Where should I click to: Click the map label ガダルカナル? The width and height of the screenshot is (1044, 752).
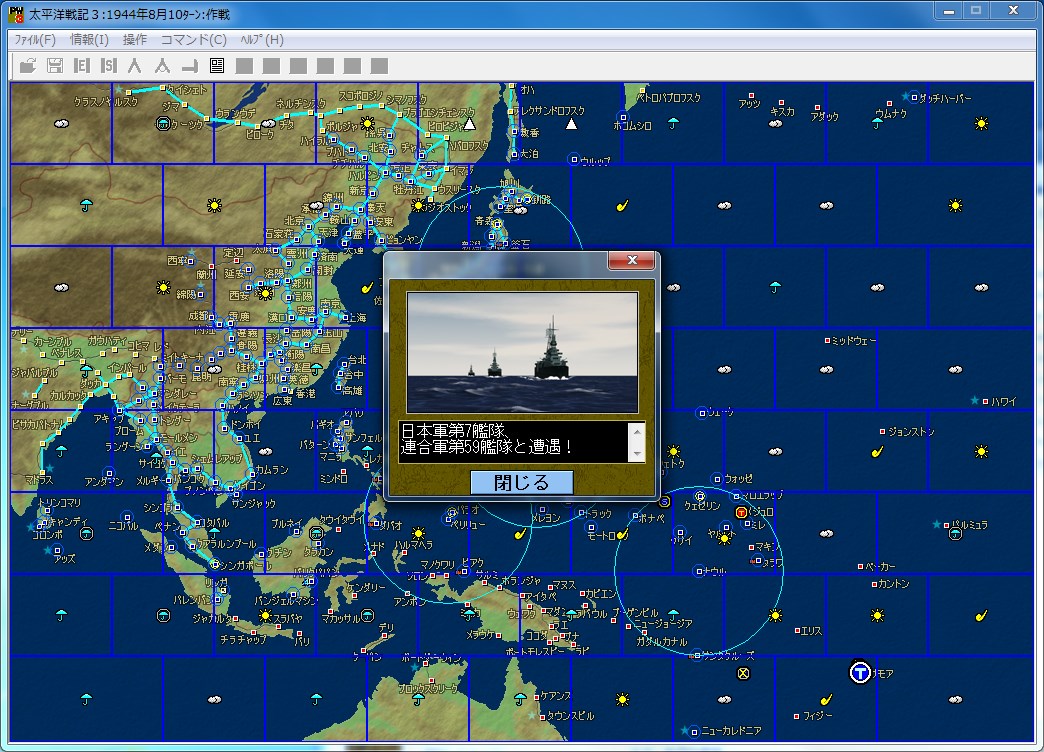(x=661, y=641)
